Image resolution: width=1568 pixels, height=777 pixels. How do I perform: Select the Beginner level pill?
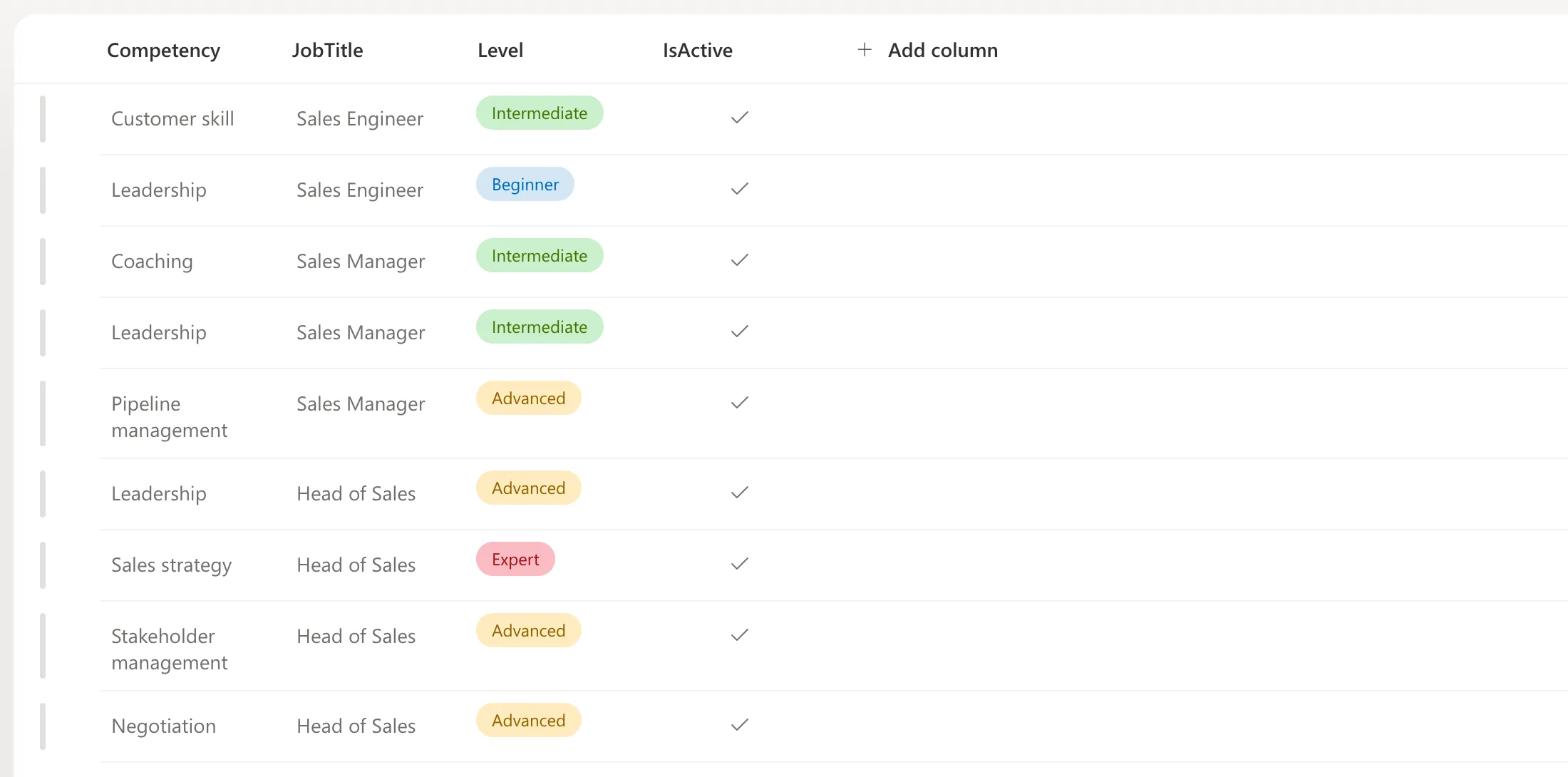[x=525, y=185]
